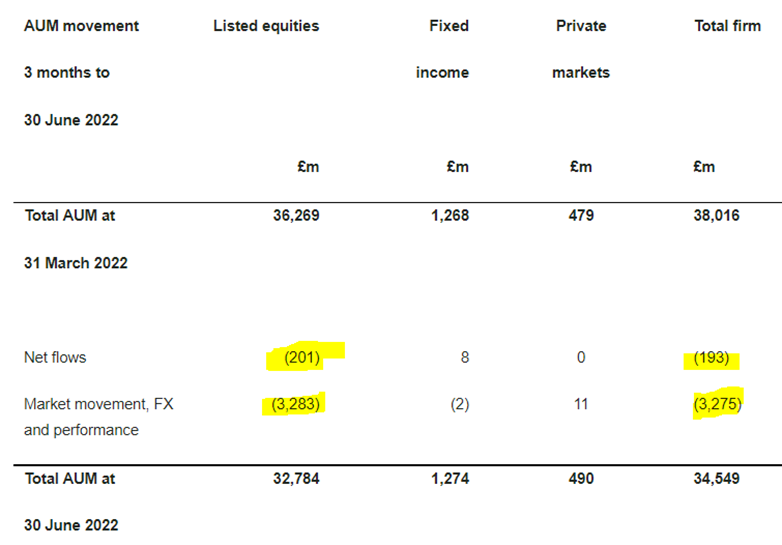Image resolution: width=782 pixels, height=545 pixels.
Task: Click the 34,549 total closing AUM value
Action: [x=717, y=479]
